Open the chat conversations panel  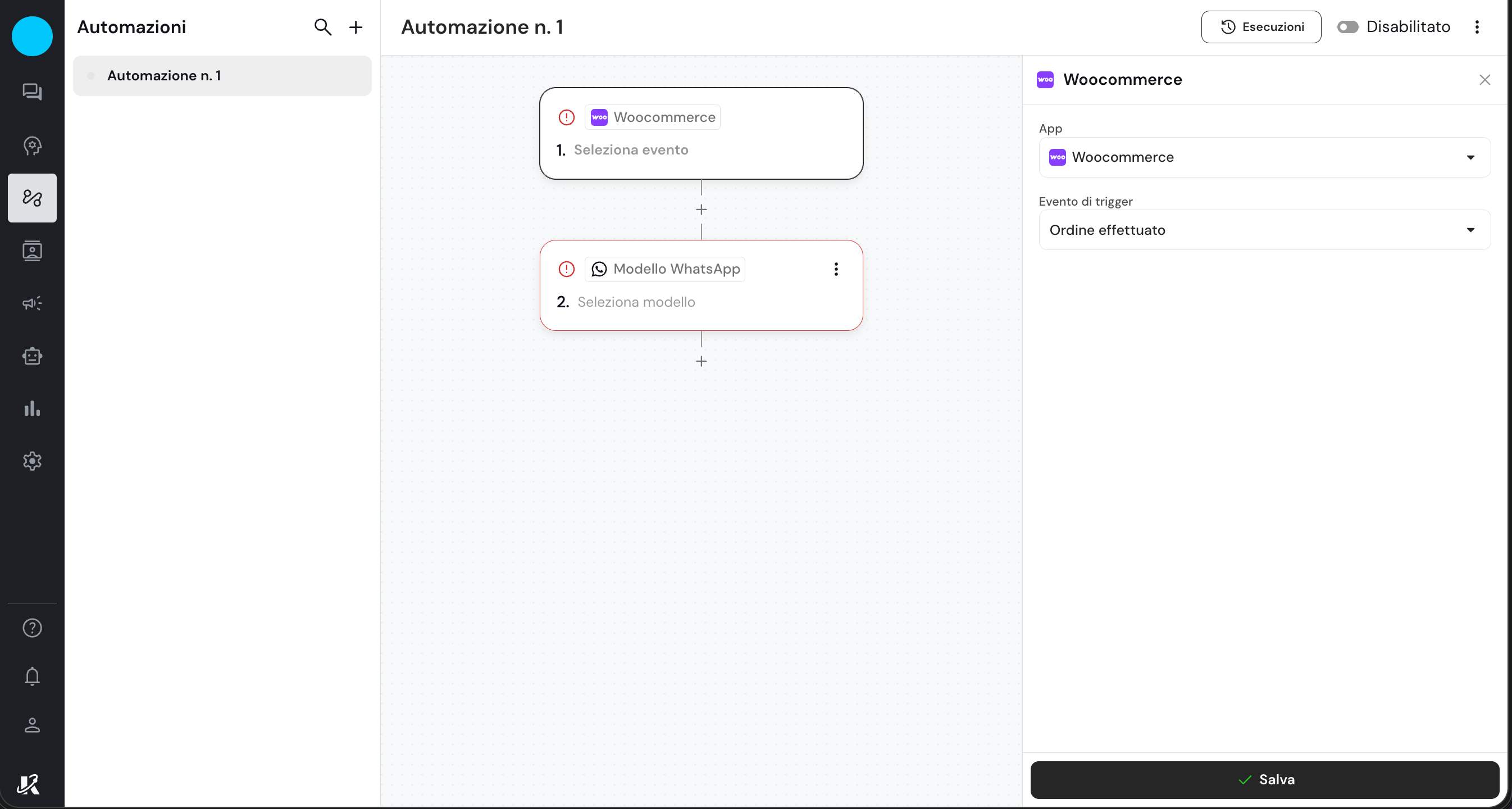click(x=31, y=92)
